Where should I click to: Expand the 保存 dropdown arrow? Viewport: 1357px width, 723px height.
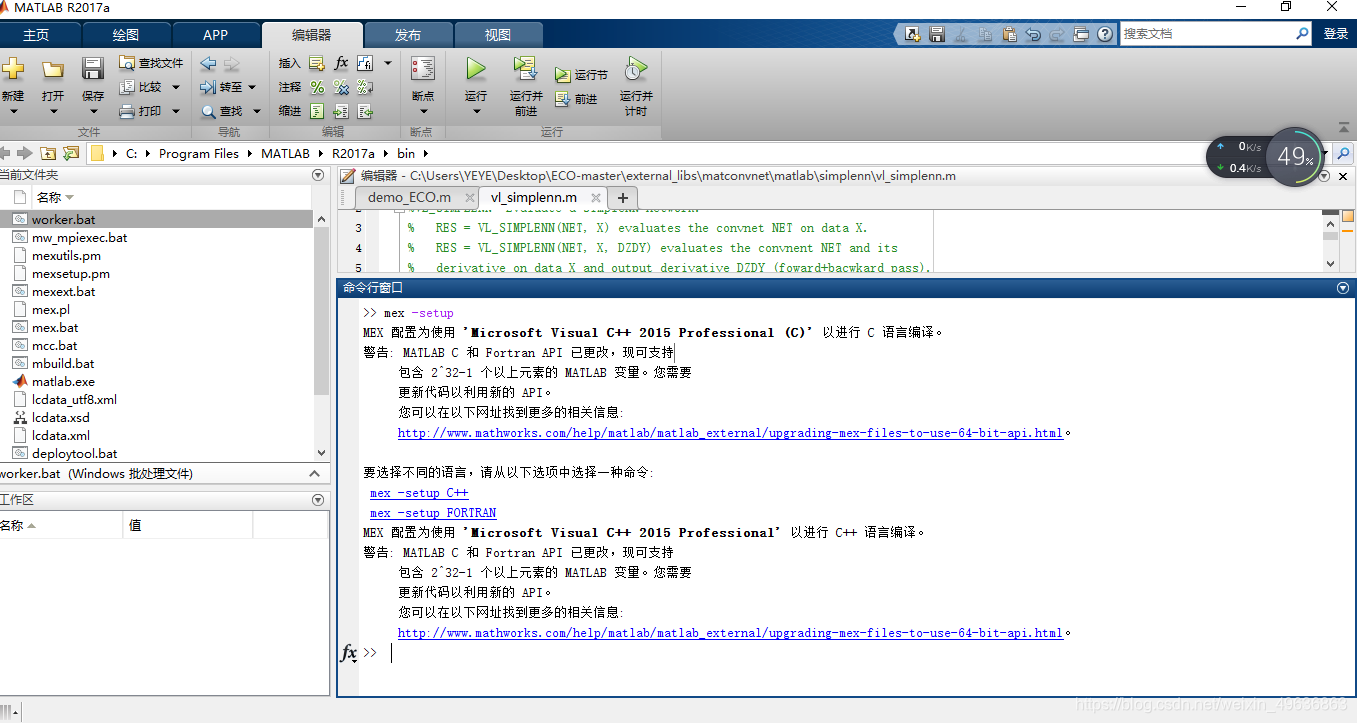93,111
